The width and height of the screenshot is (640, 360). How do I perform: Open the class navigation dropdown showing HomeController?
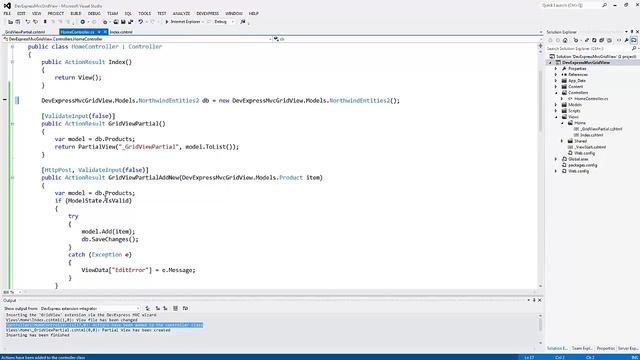point(137,39)
